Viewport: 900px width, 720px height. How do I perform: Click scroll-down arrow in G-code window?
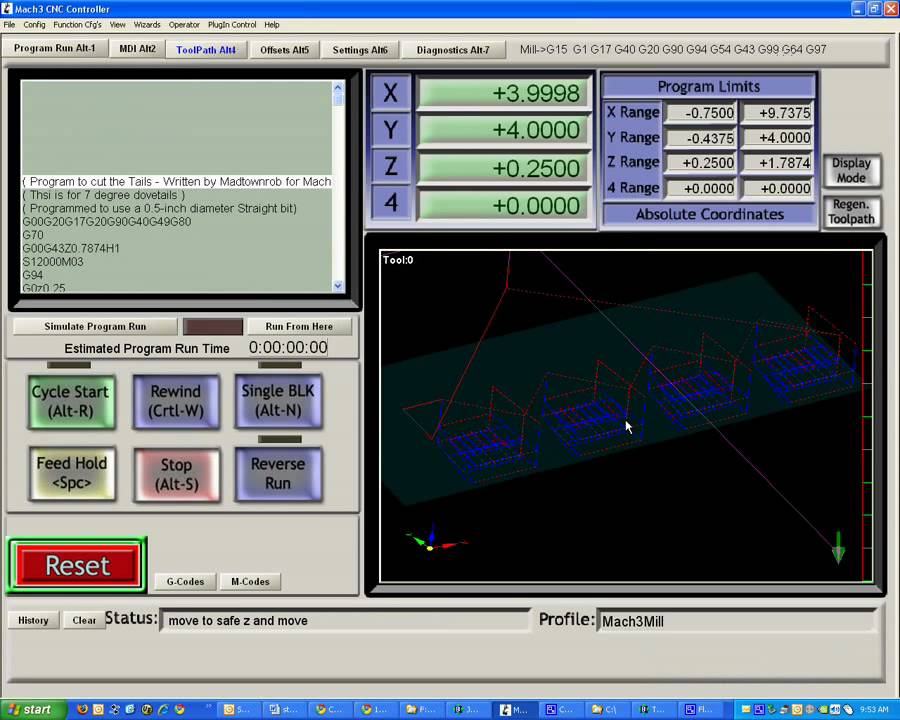click(338, 285)
